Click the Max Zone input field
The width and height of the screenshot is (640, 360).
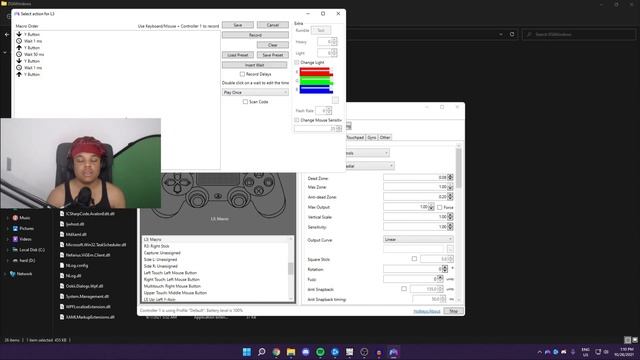tap(415, 187)
